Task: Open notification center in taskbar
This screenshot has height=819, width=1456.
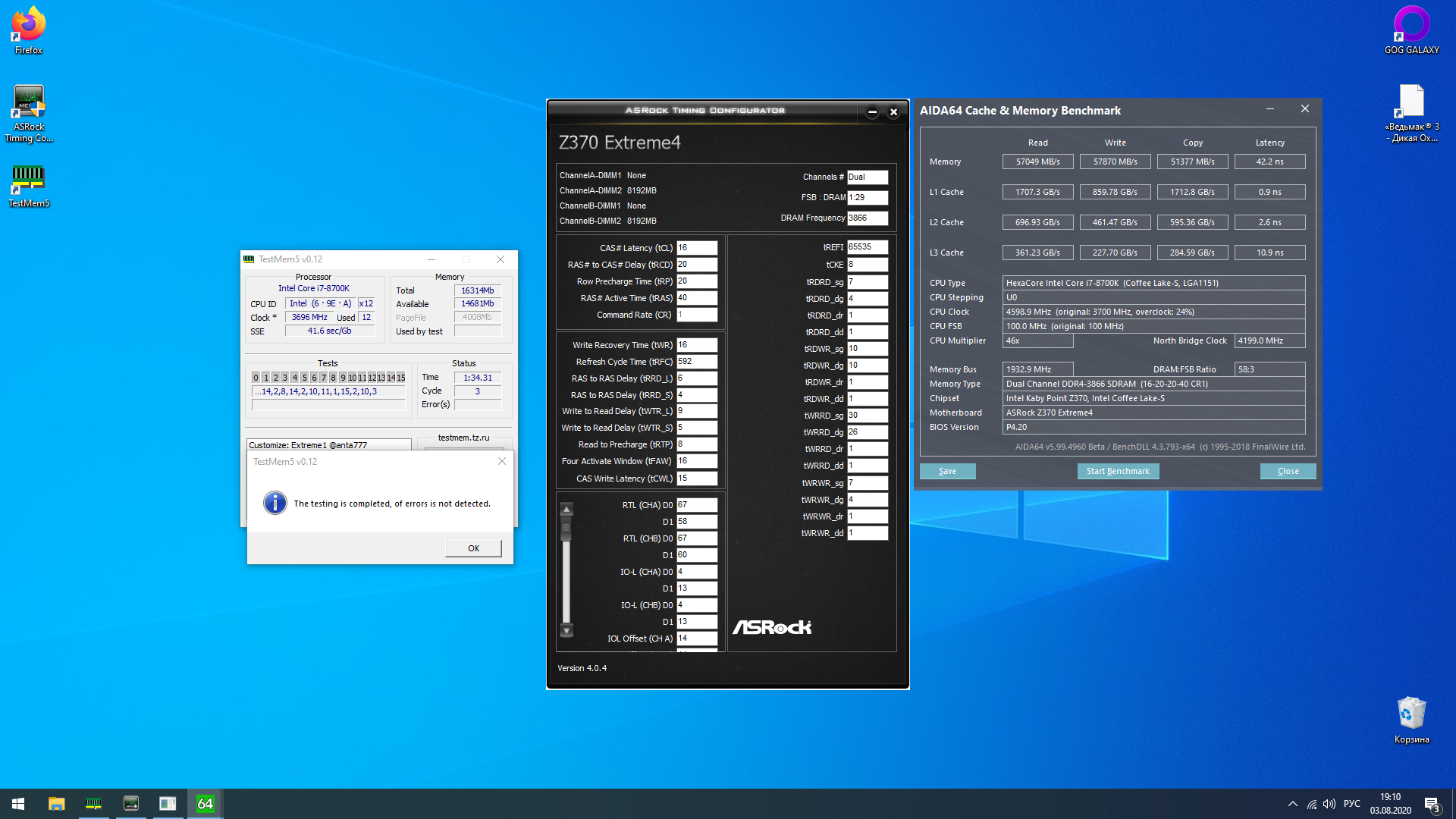Action: click(x=1432, y=804)
